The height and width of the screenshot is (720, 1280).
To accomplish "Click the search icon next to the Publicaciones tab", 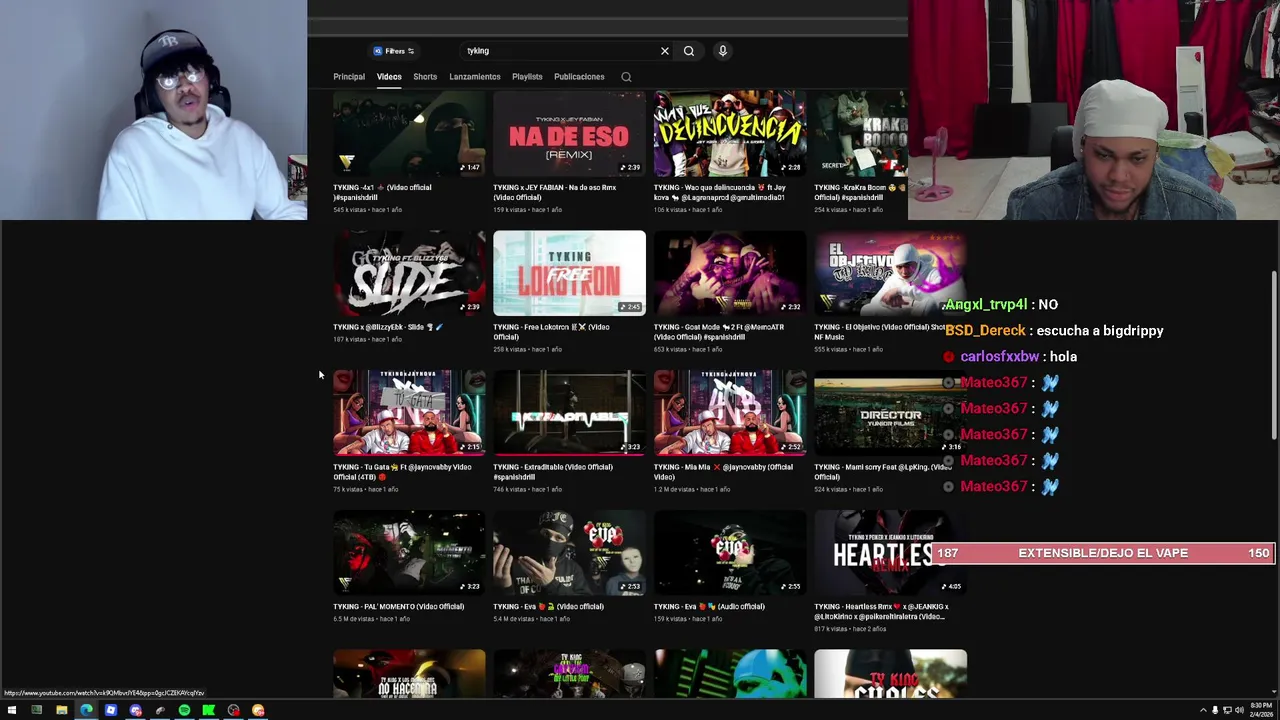I will (x=626, y=77).
